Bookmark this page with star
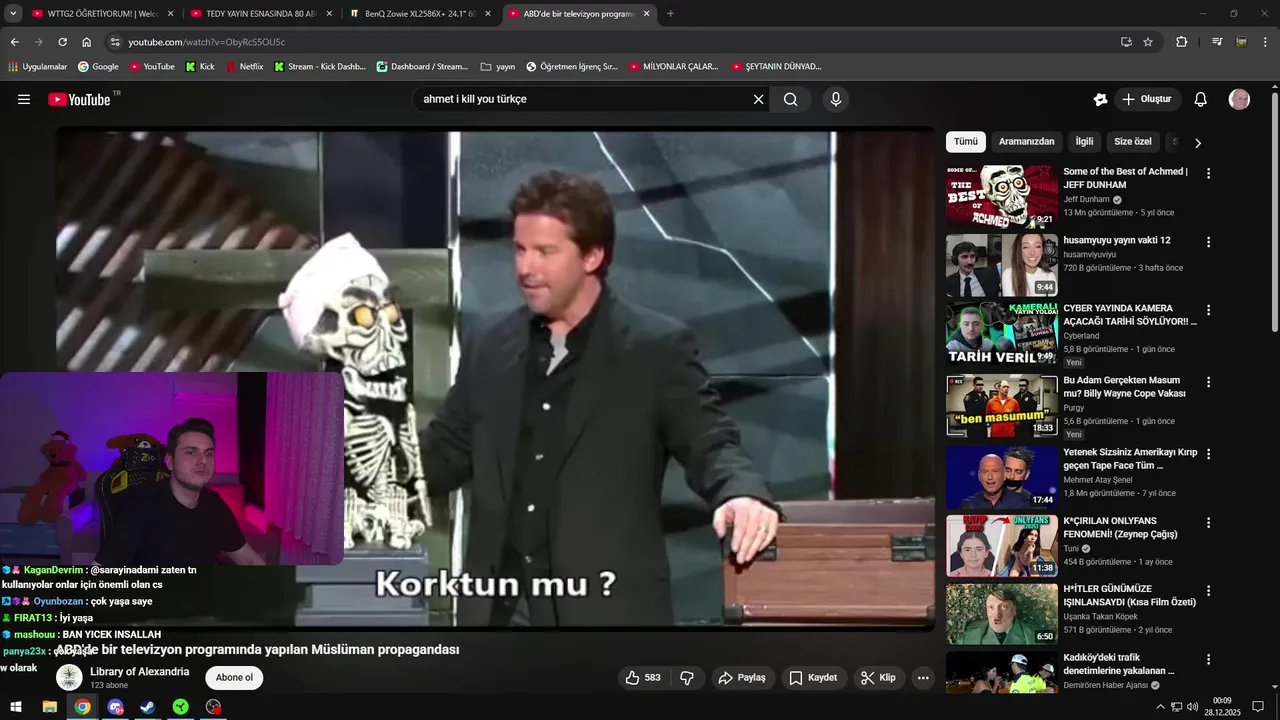 [x=1148, y=42]
